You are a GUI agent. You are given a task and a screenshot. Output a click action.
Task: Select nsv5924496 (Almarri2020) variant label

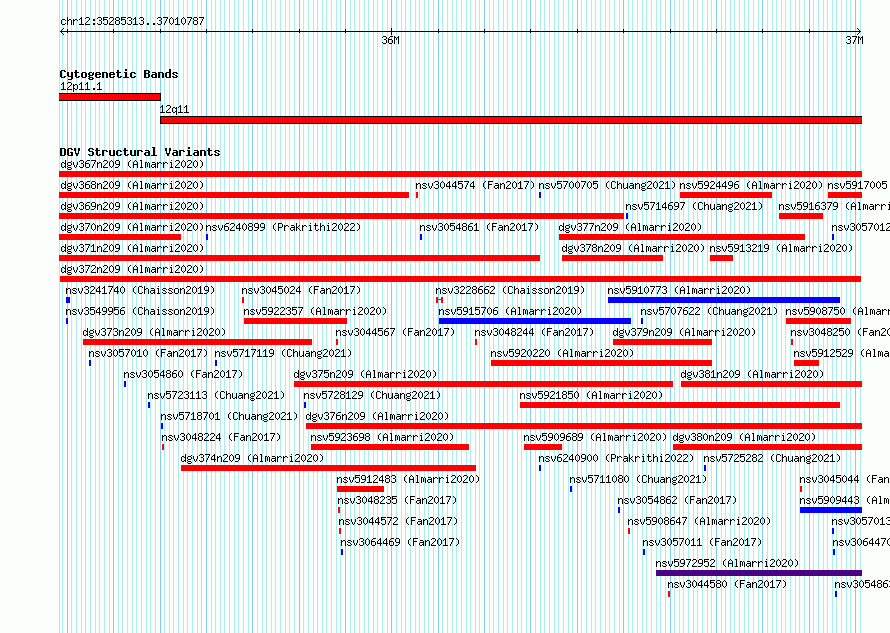(751, 185)
